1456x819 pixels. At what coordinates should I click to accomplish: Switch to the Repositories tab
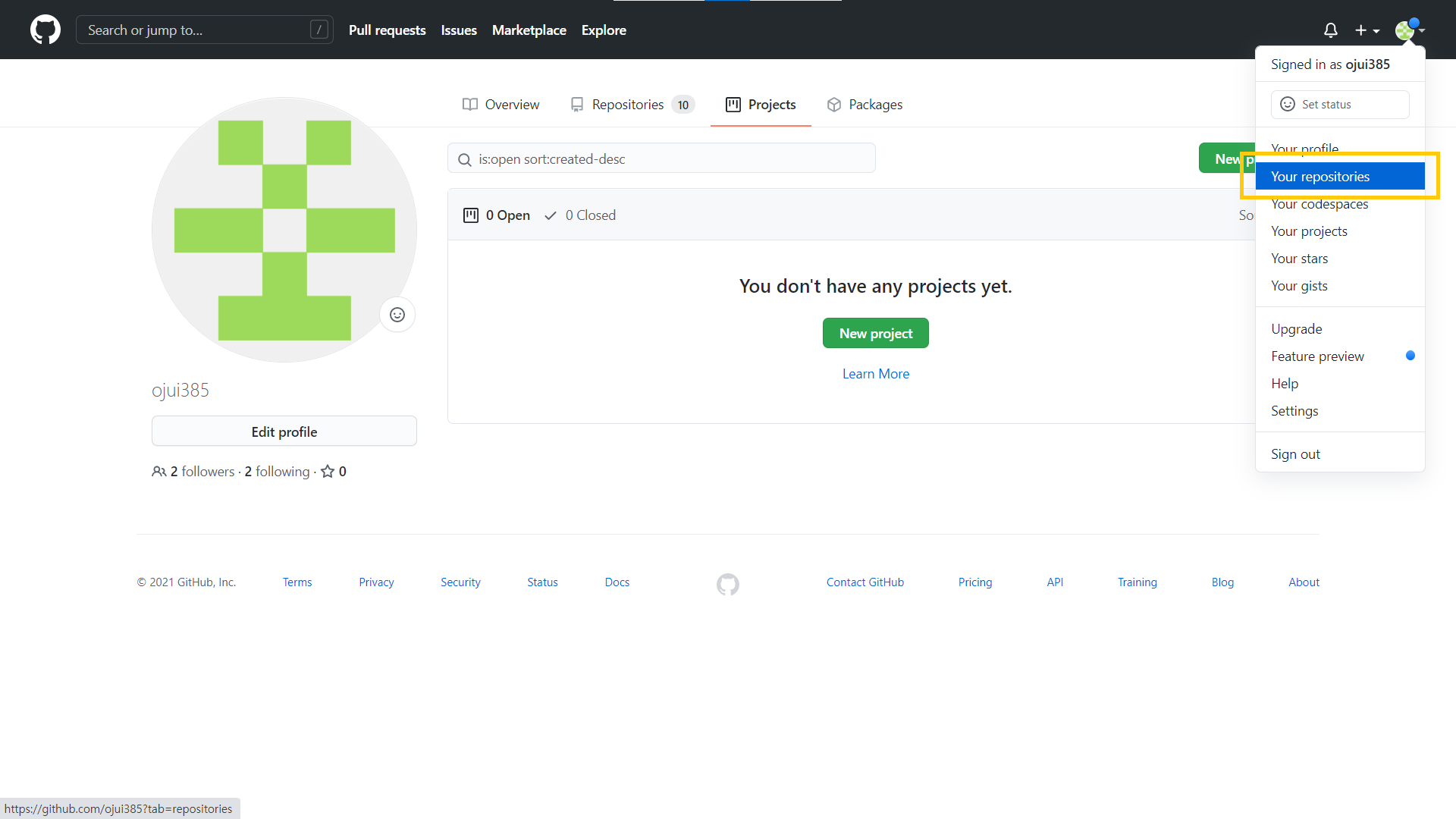632,105
